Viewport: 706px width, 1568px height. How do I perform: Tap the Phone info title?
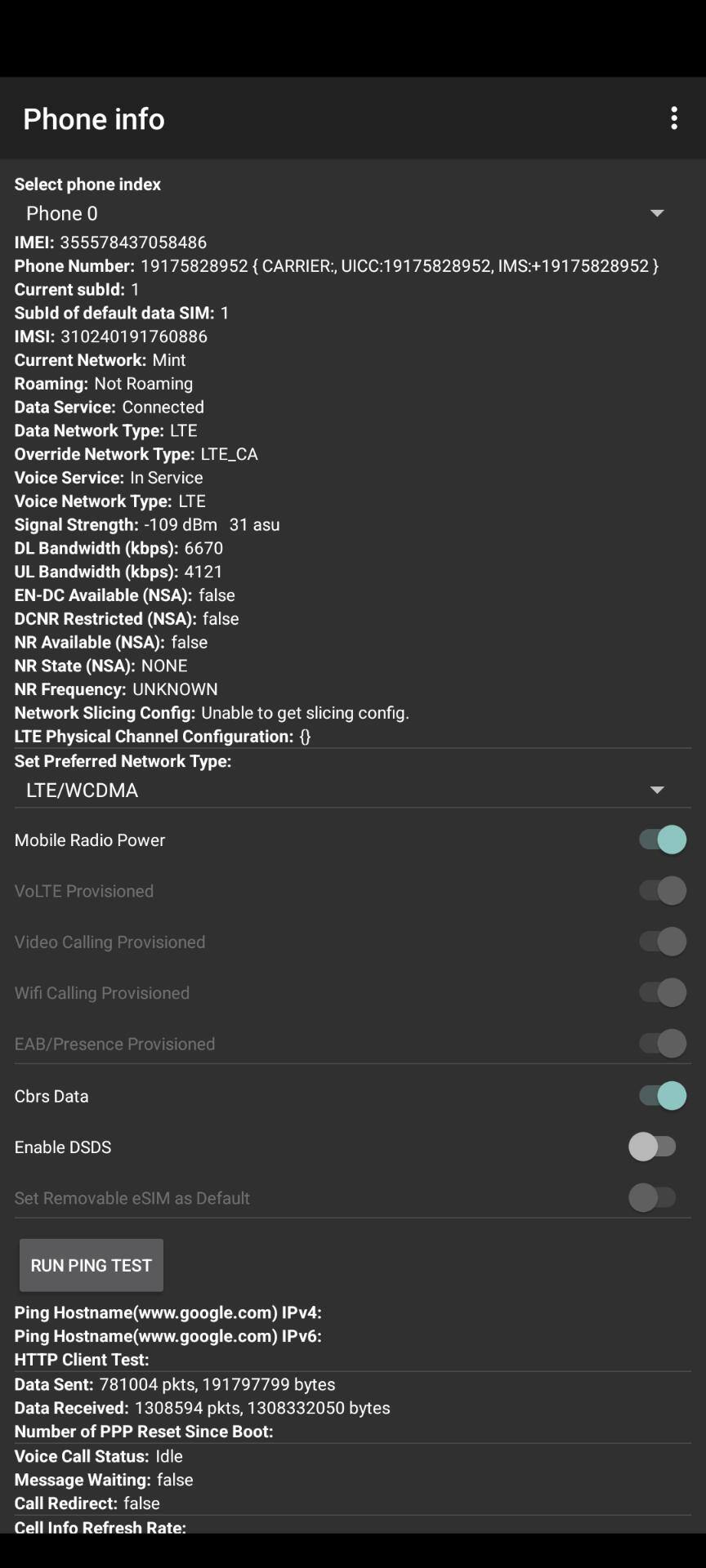[94, 119]
